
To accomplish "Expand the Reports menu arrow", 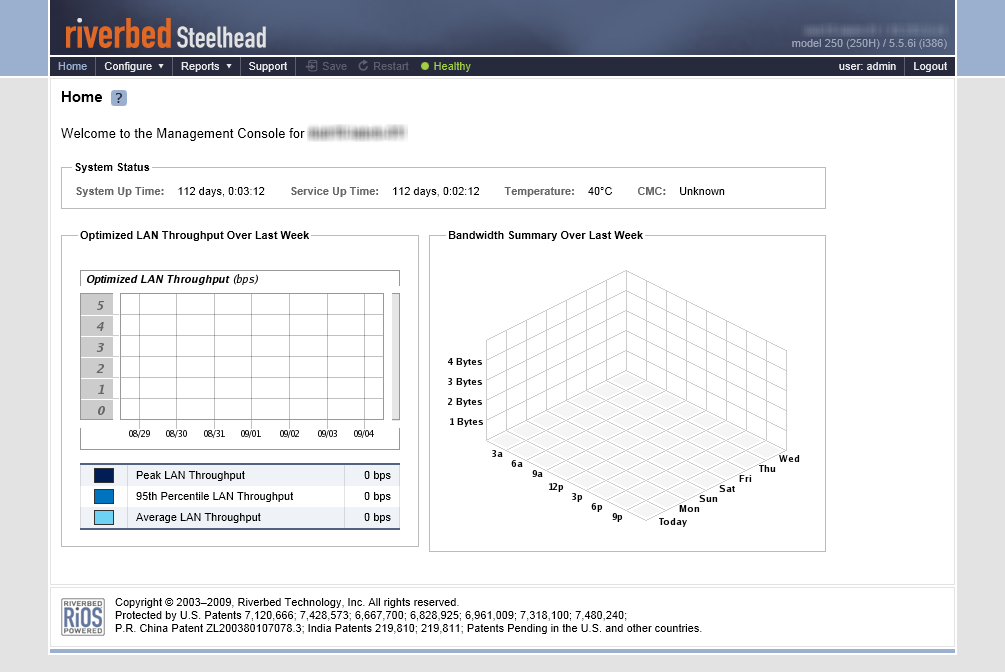I will (x=229, y=66).
